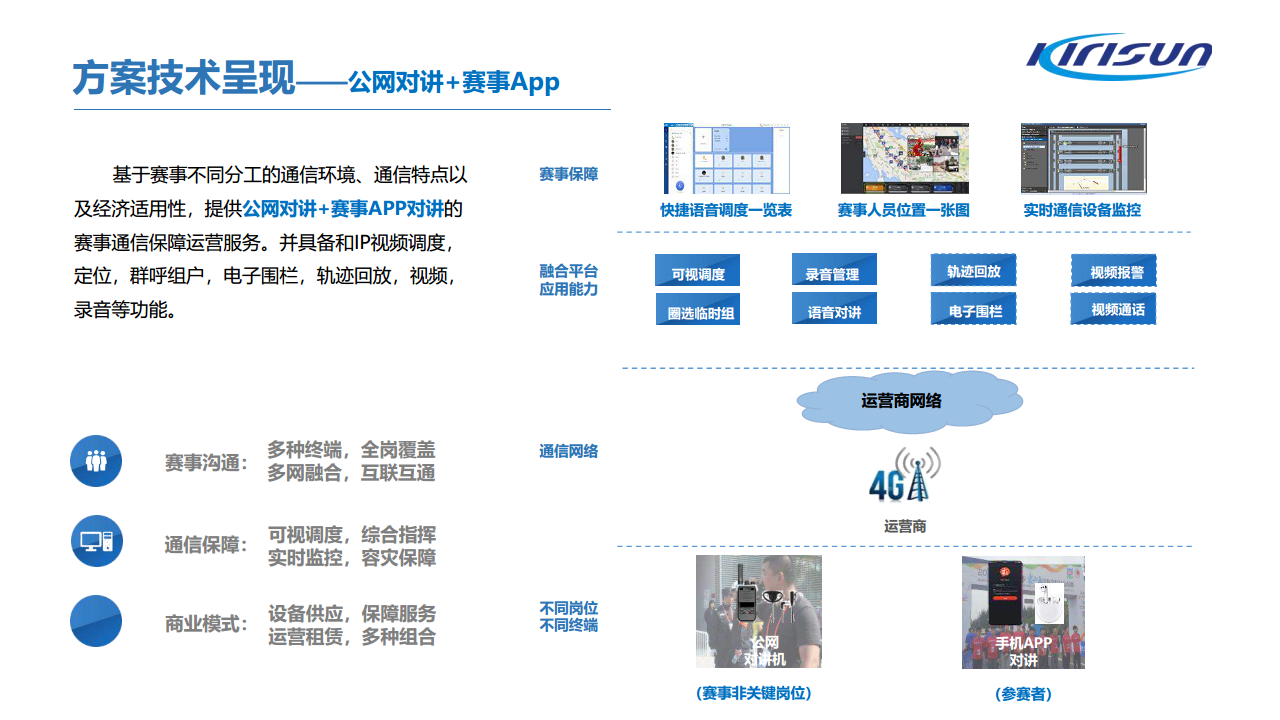Click the 多种终端,全岗覆盖 text line
Screen dimensions: 1280x720
[351, 450]
